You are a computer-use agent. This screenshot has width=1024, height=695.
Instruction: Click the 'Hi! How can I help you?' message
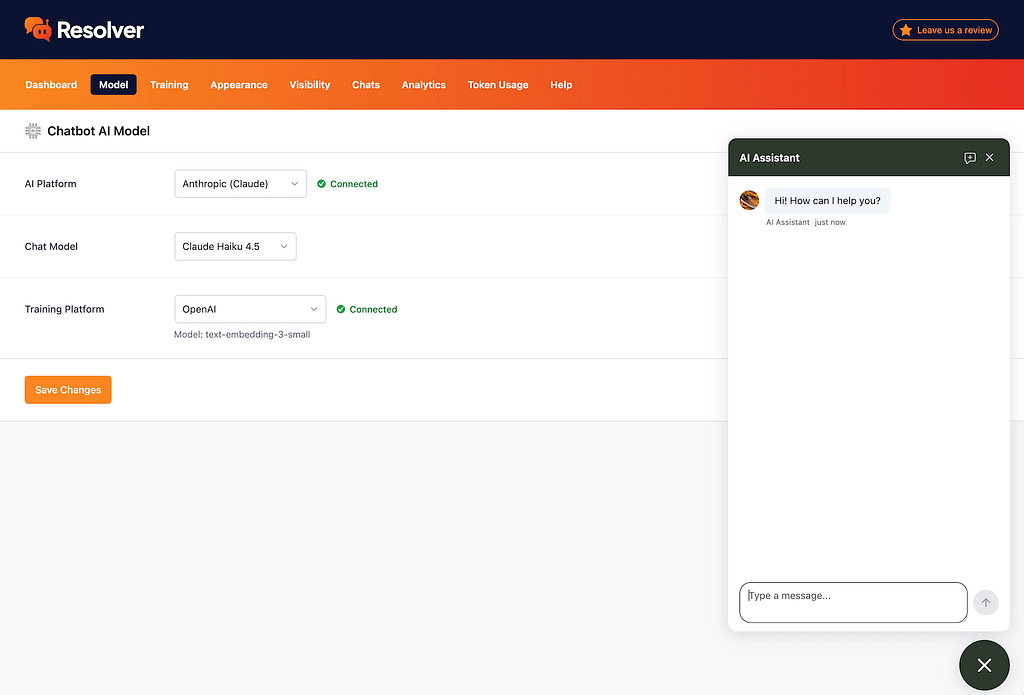point(827,201)
